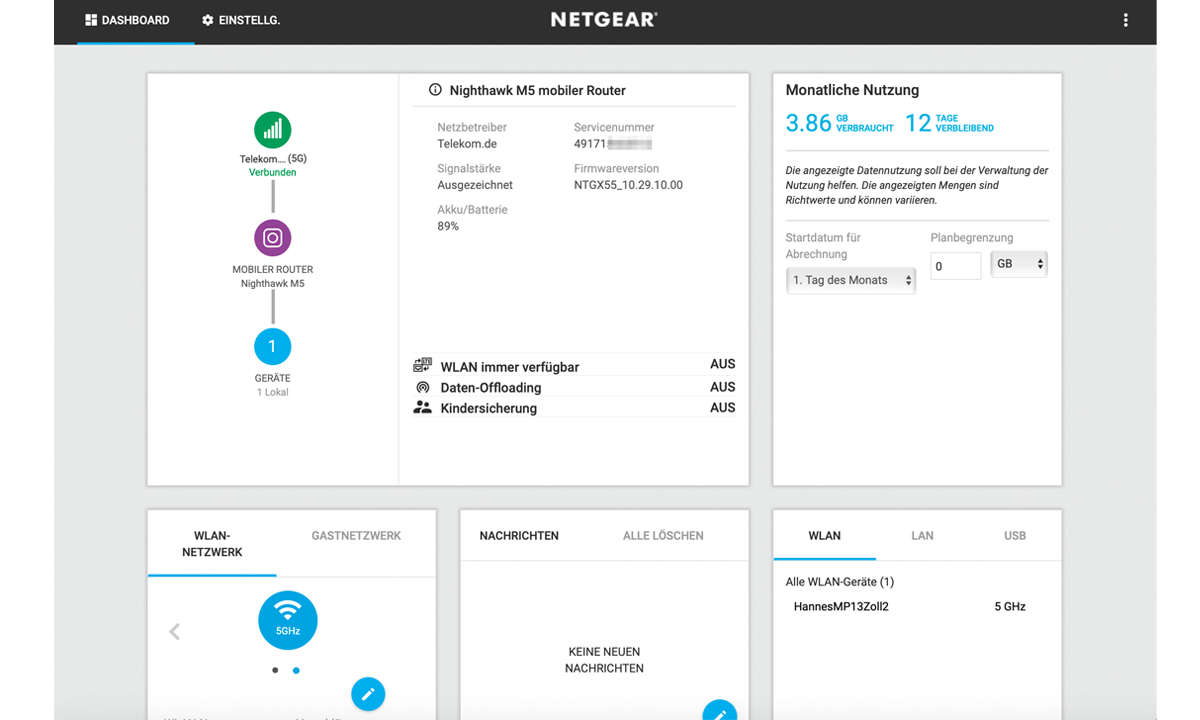Click the 5 GHz band of HannesMP13Zoll2
Screen dimensions: 1200x720
(x=1010, y=607)
